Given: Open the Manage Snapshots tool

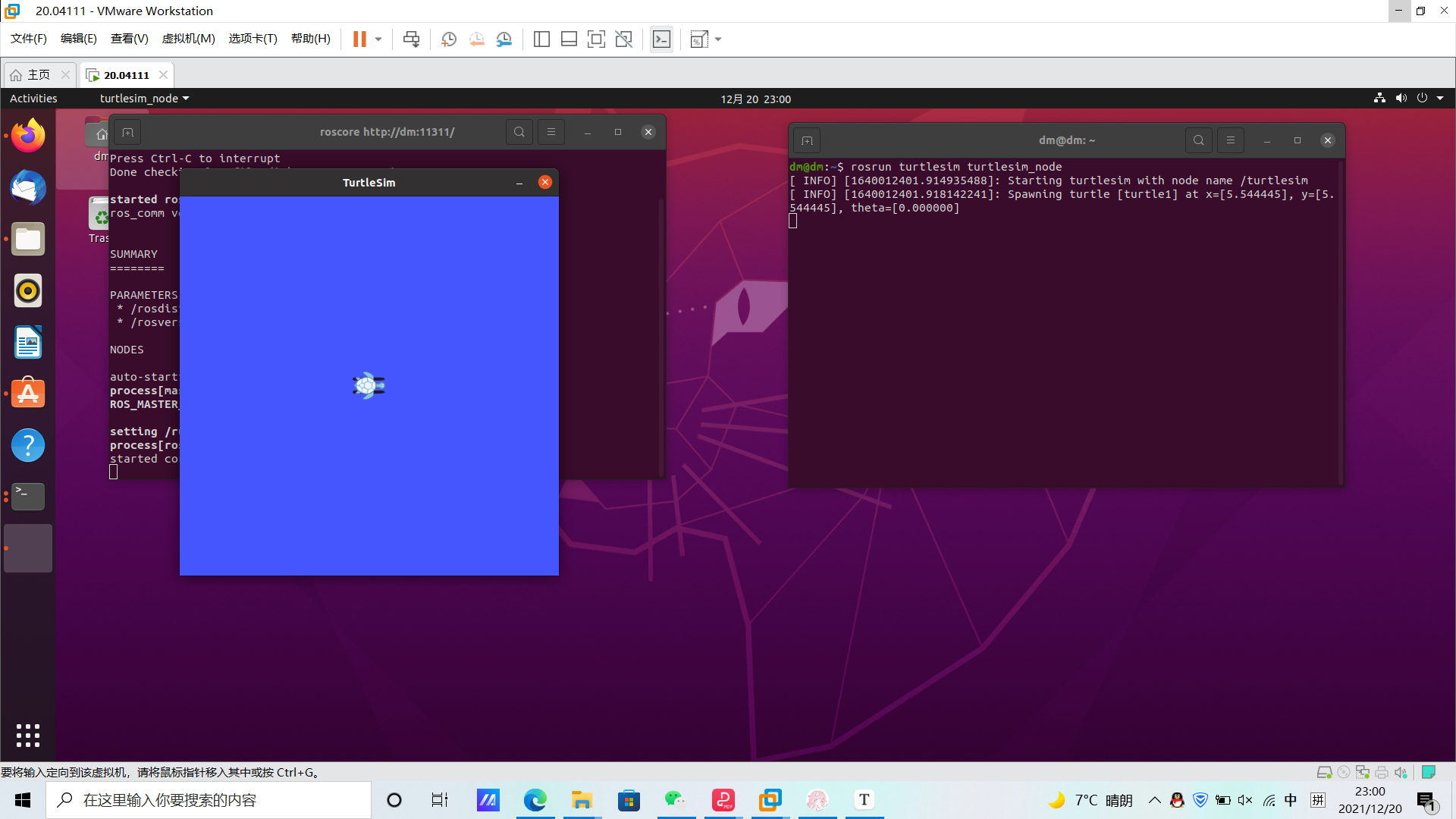Looking at the screenshot, I should click(x=504, y=39).
